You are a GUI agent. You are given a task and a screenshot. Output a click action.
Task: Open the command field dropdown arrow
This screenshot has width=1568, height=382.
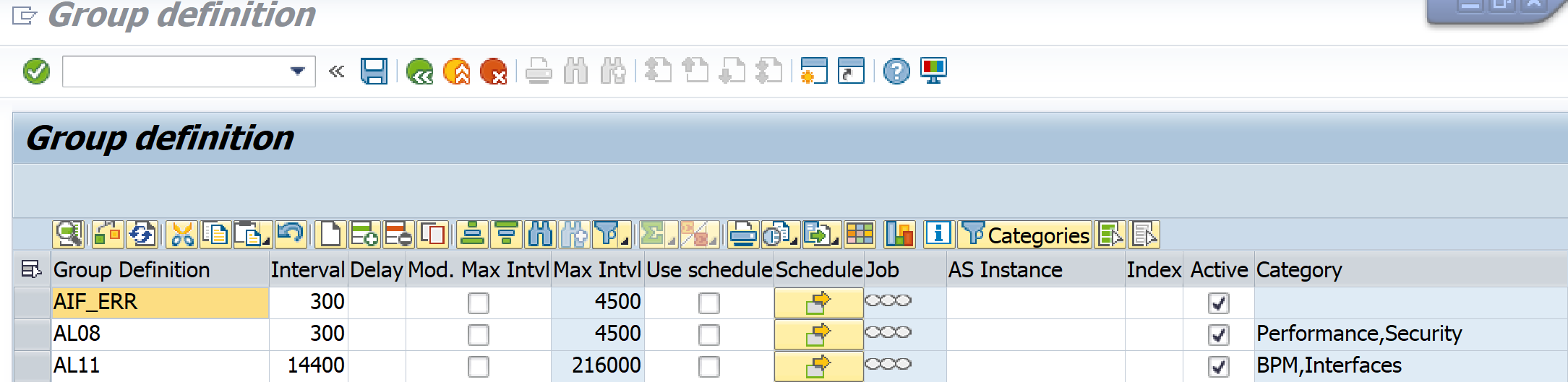pyautogui.click(x=297, y=71)
